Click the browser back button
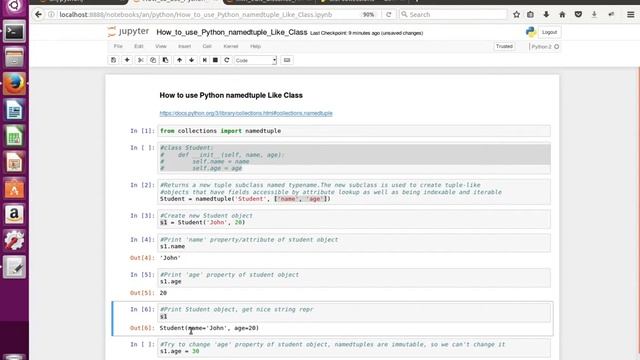 38,14
